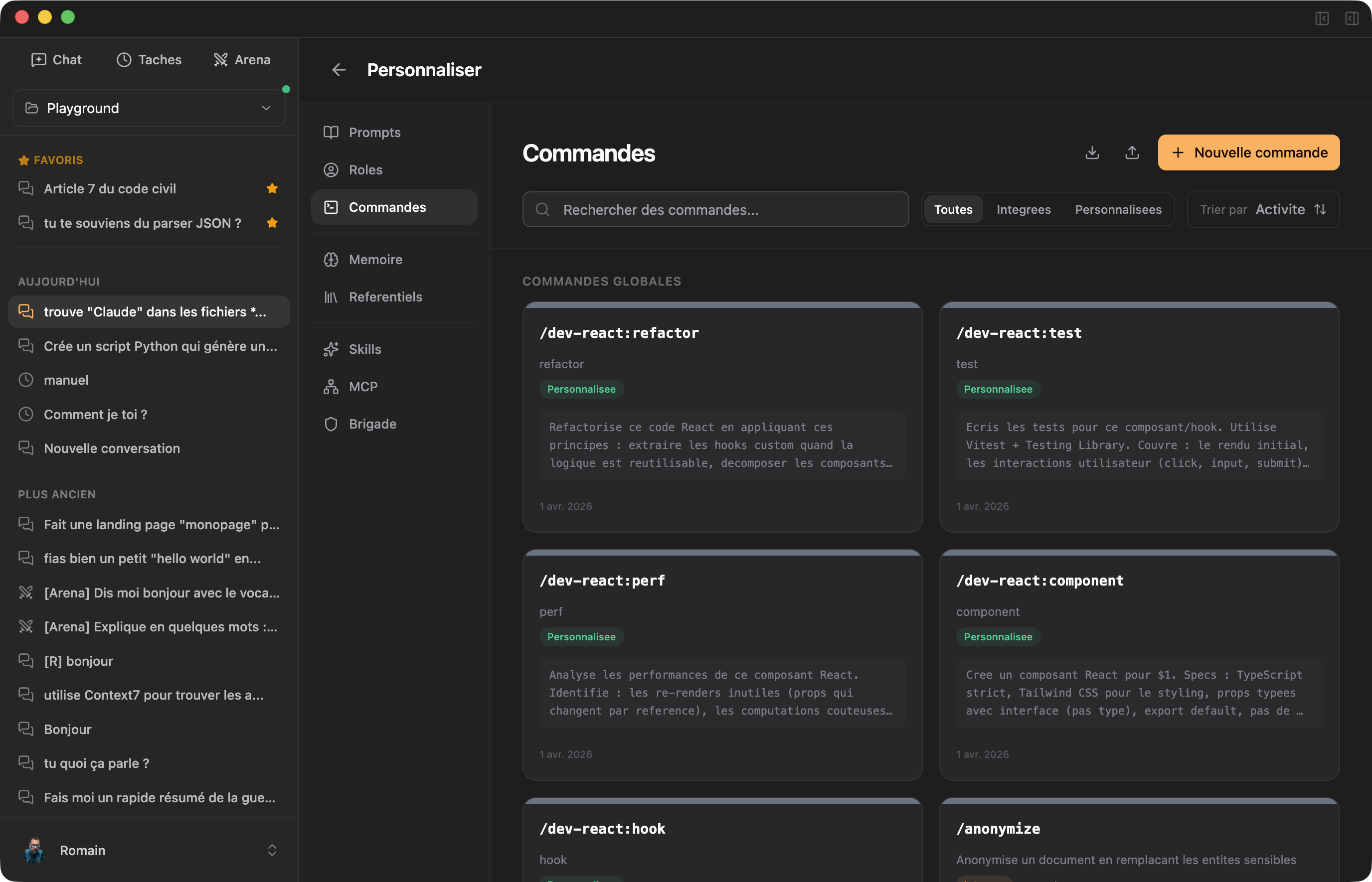Collapse the right panel via top-right icon
The height and width of the screenshot is (882, 1372).
pos(1353,19)
